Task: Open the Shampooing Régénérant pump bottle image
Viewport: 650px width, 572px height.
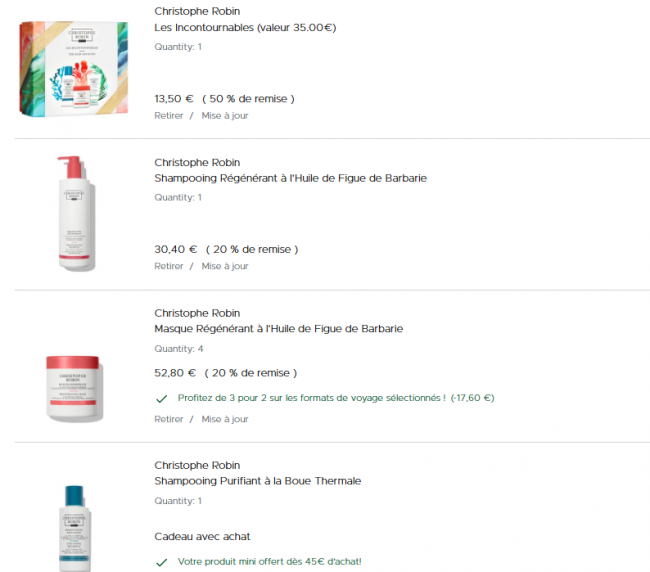Action: (76, 214)
